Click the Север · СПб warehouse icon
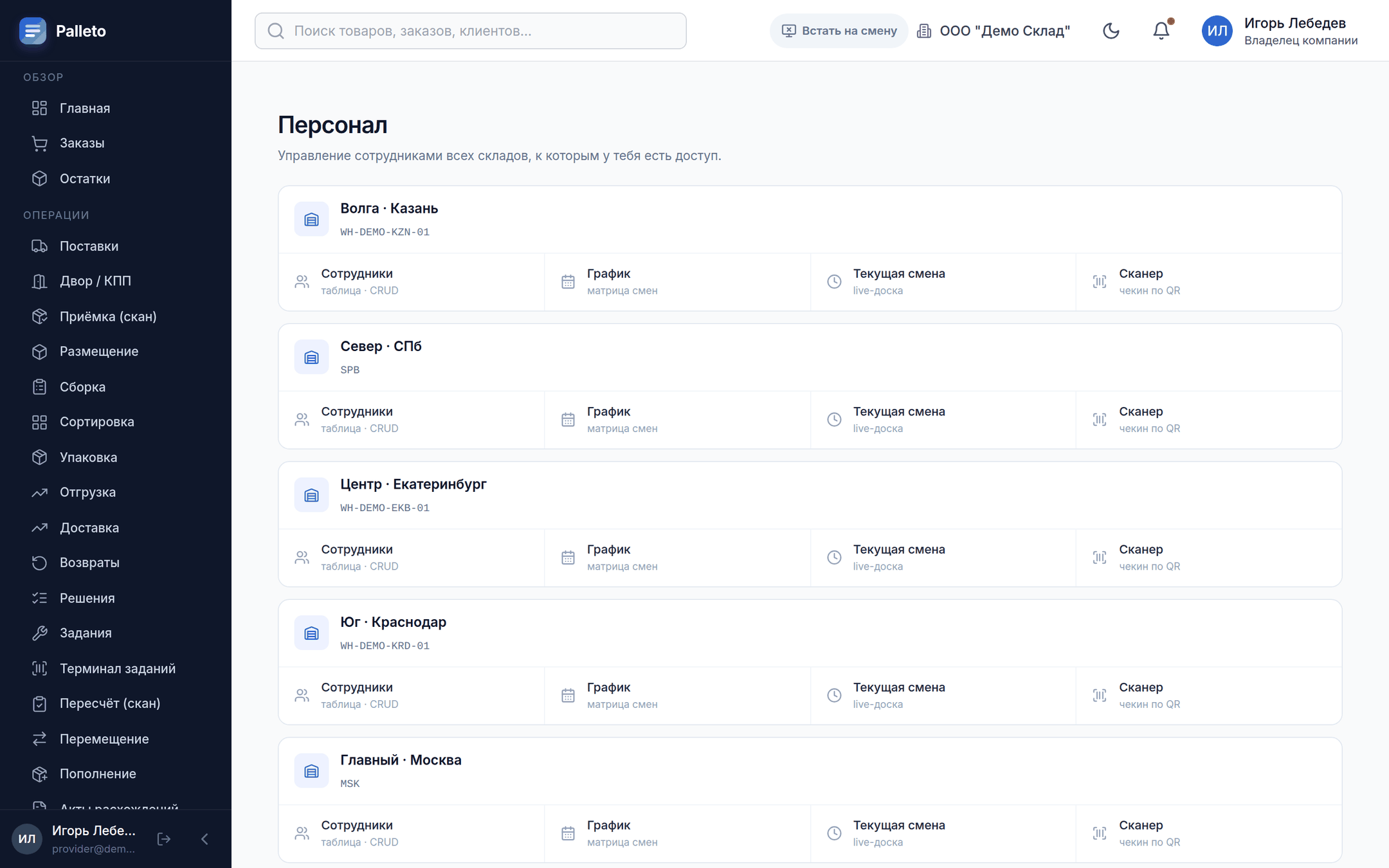1389x868 pixels. pyautogui.click(x=311, y=357)
